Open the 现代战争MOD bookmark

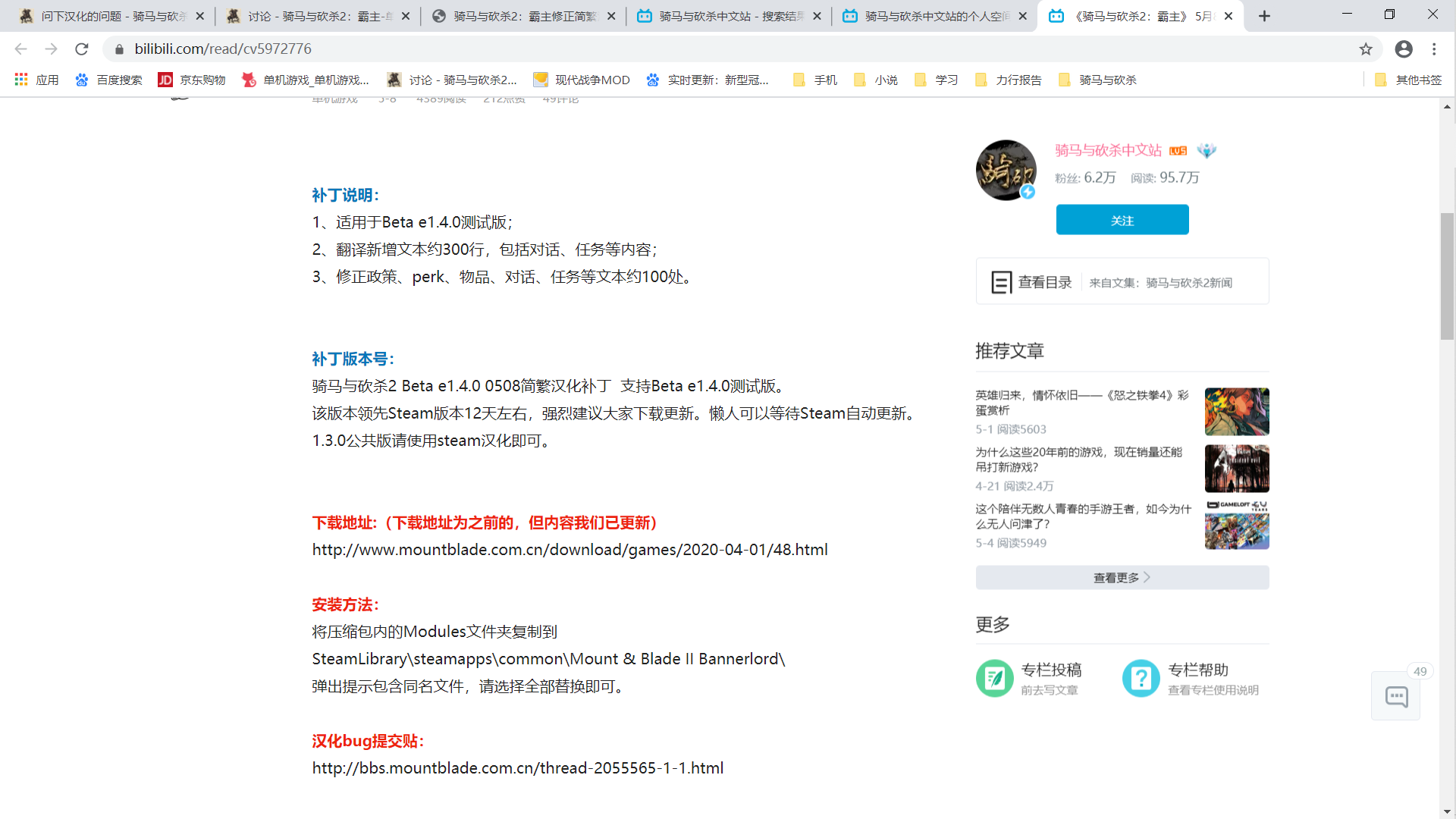(582, 80)
